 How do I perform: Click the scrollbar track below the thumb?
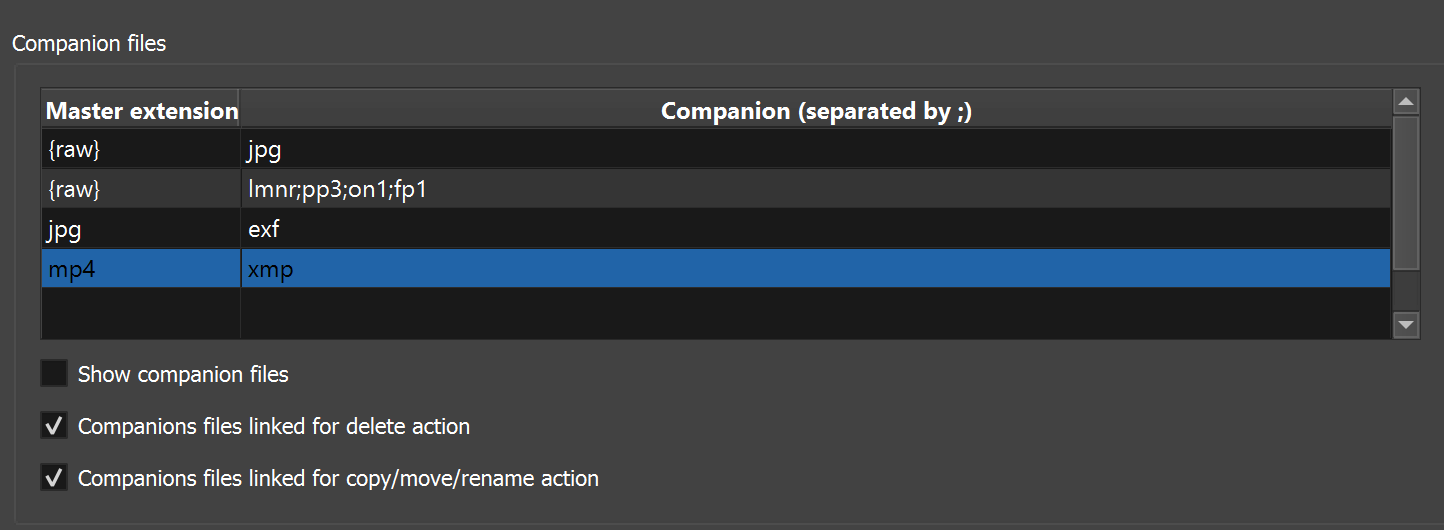point(1406,290)
